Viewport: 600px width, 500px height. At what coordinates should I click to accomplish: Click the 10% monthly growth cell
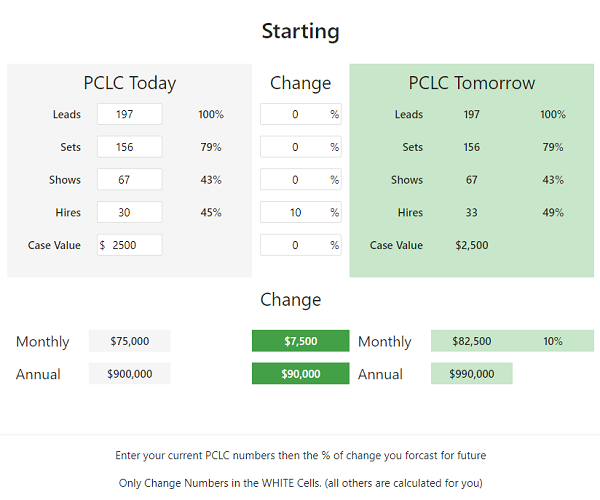(x=553, y=341)
